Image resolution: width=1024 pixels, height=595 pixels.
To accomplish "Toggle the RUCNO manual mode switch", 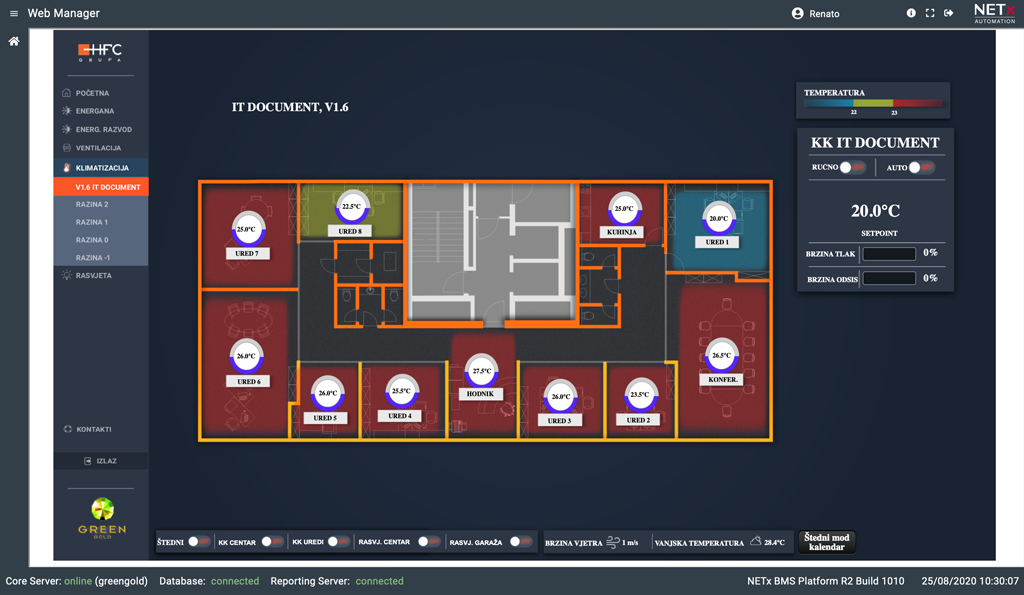I will (x=852, y=168).
